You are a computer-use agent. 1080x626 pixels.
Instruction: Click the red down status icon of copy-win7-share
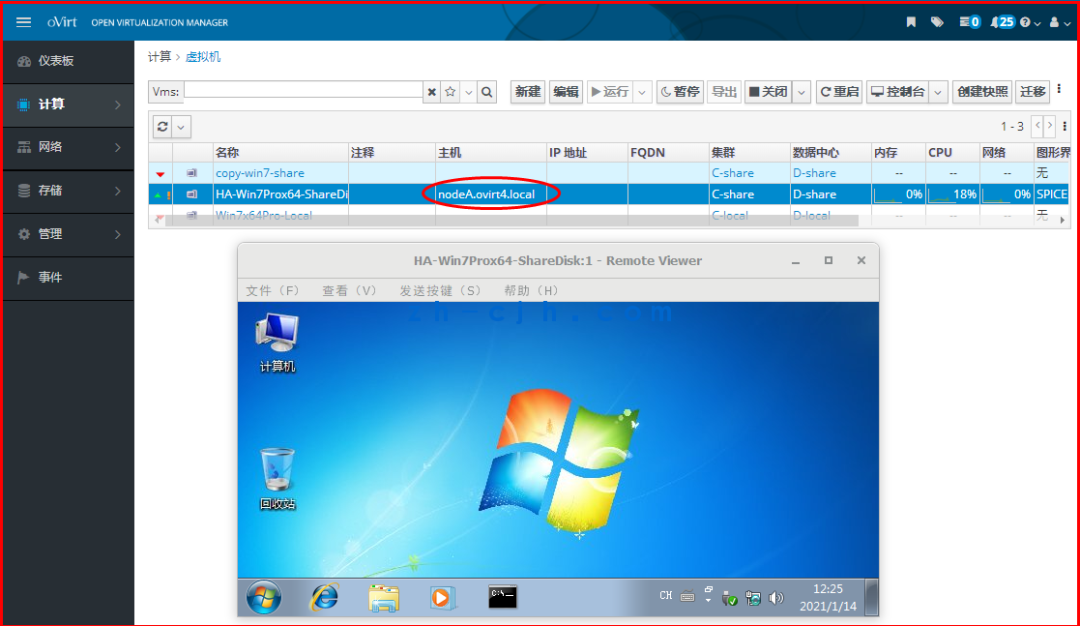(160, 174)
